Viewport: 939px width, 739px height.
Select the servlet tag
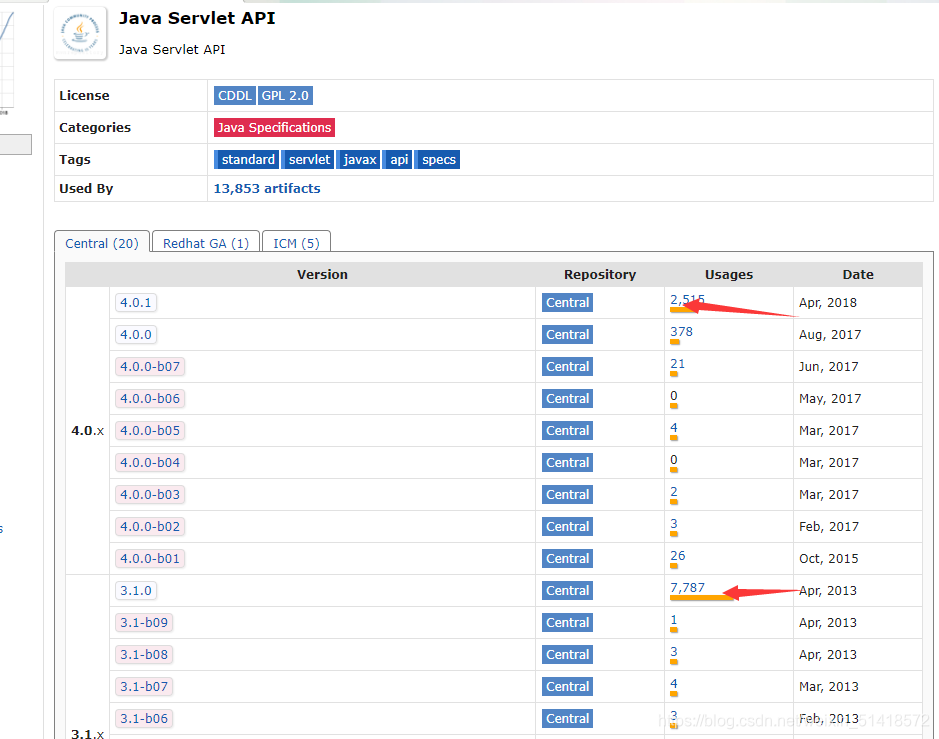(308, 160)
